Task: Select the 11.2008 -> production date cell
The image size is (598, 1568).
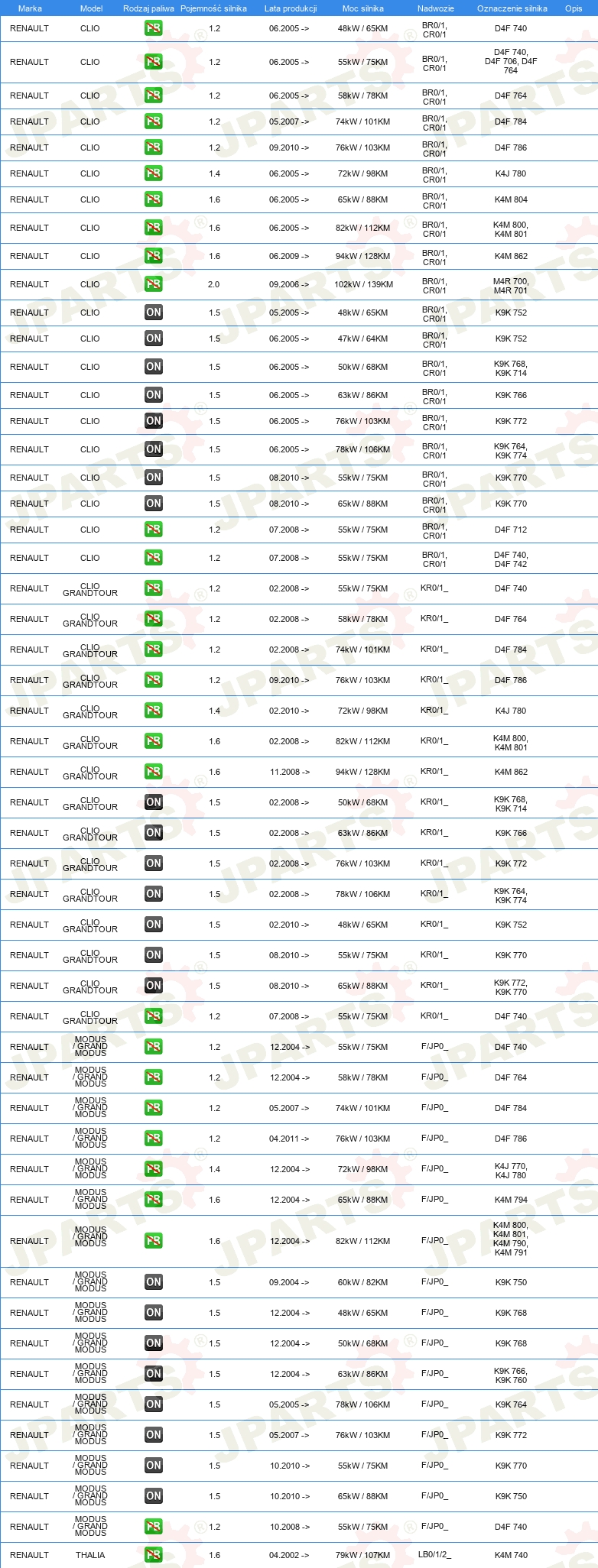Action: (x=289, y=772)
